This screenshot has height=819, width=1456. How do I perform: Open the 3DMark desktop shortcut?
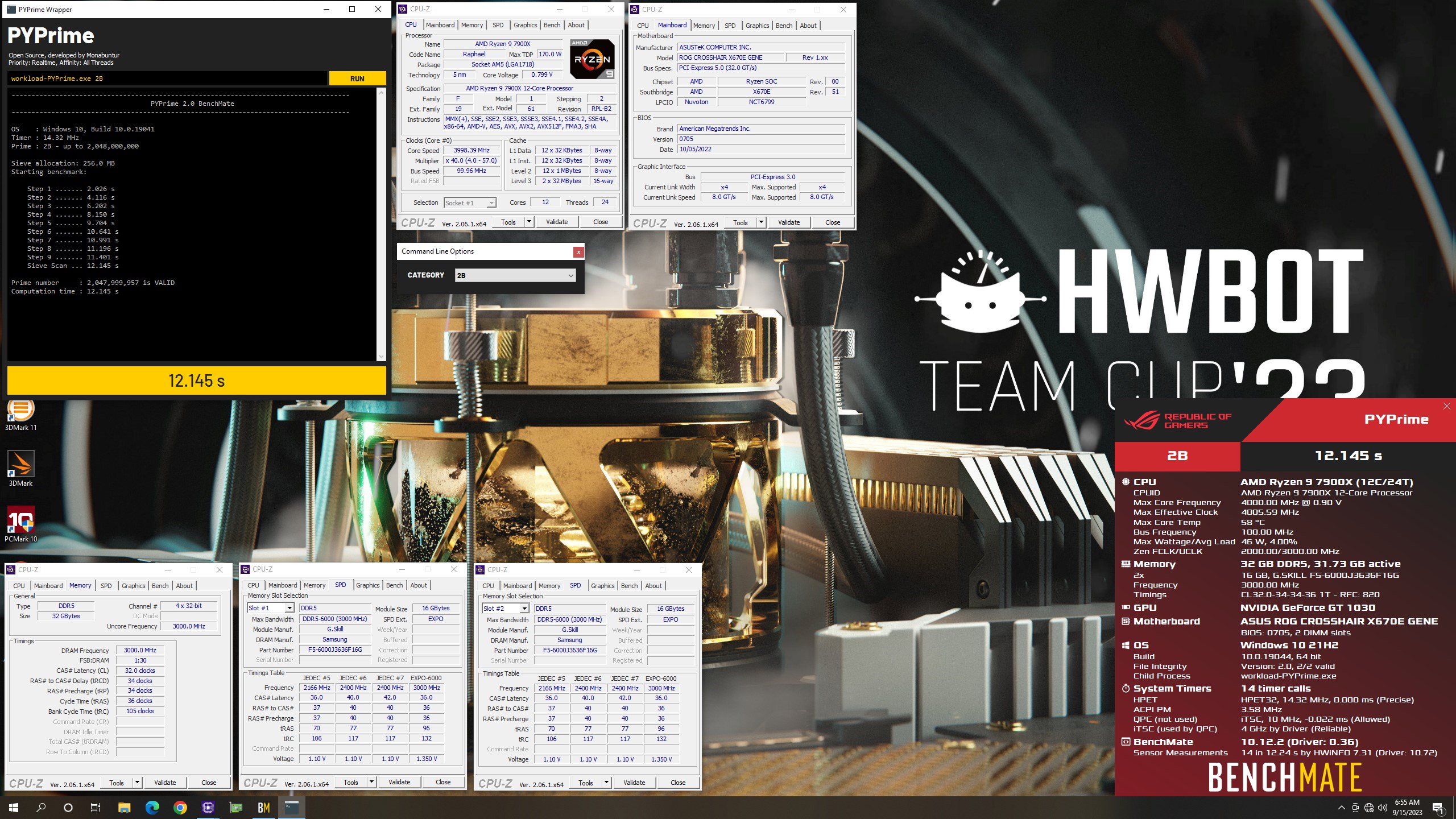click(x=20, y=468)
